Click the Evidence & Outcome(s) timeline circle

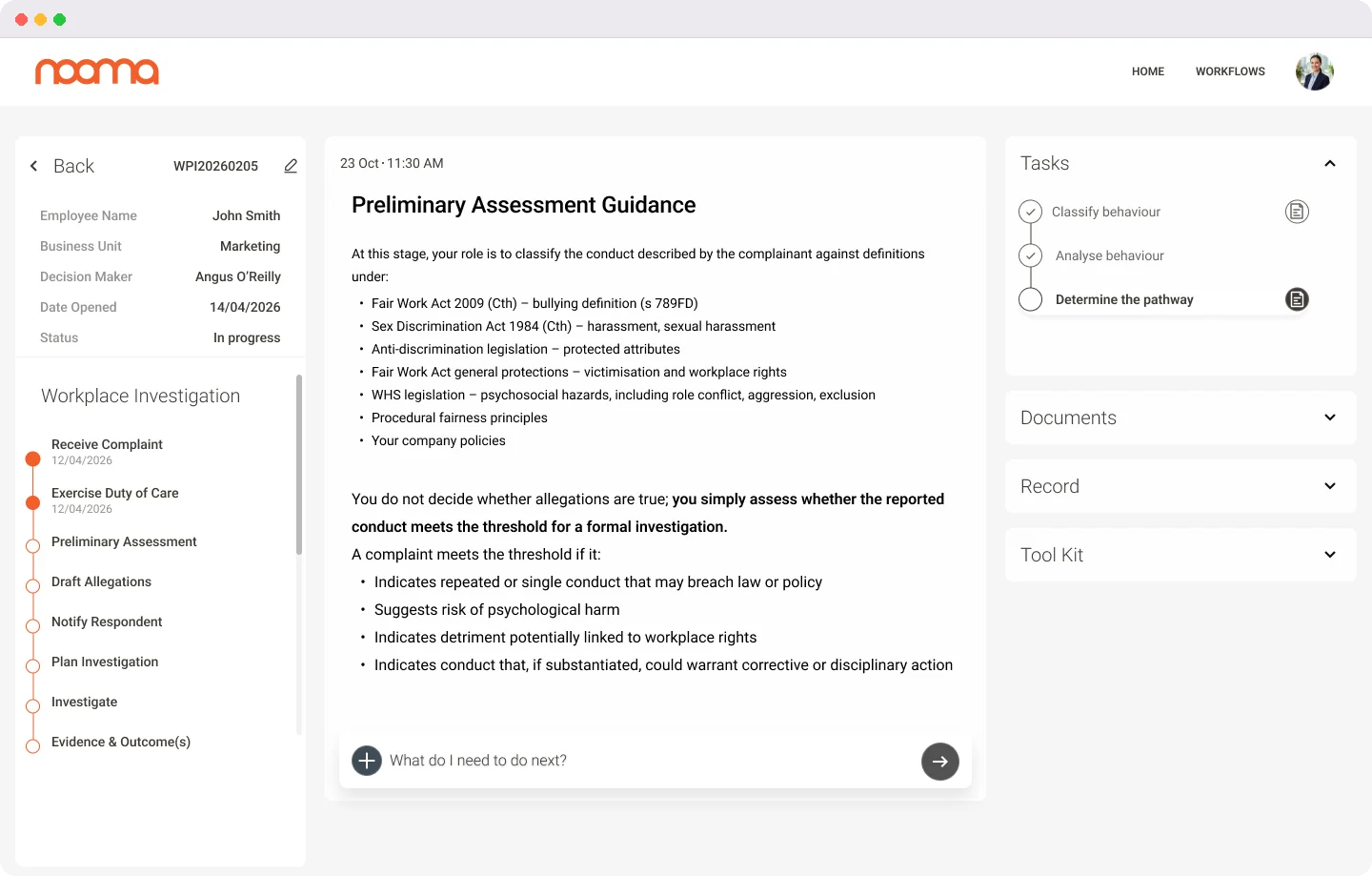coord(32,745)
